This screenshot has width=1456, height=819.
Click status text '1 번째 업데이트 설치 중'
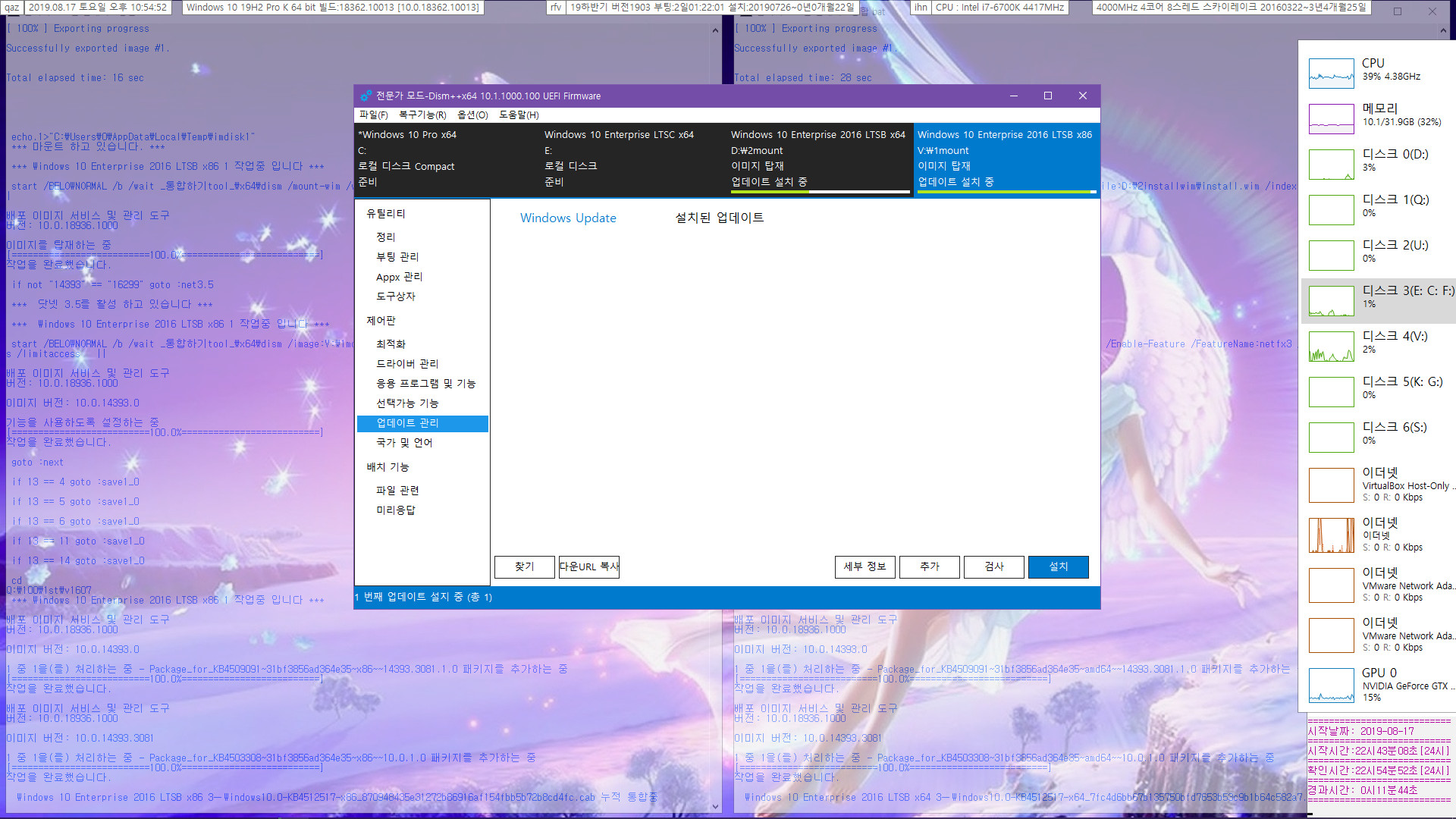click(x=423, y=598)
